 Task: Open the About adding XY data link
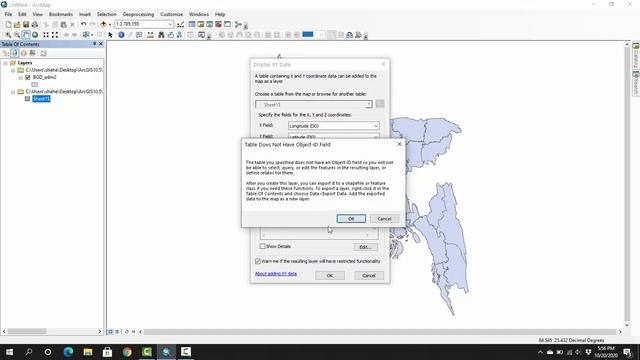click(276, 274)
